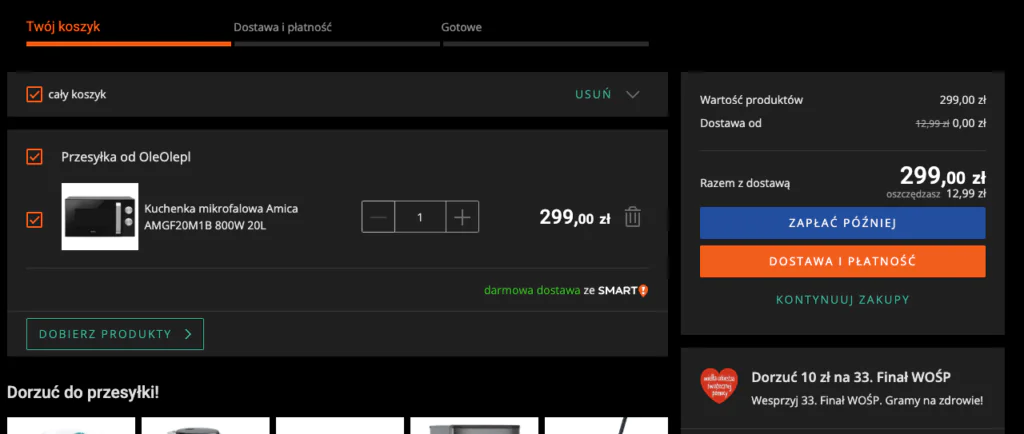The width and height of the screenshot is (1024, 434).
Task: Uncheck the 'cały koszyk' checkbox
Action: [x=34, y=95]
